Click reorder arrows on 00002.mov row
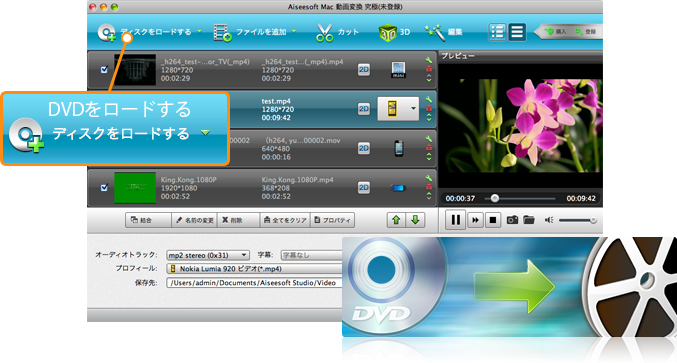Image resolution: width=677 pixels, height=363 pixels. 429,157
